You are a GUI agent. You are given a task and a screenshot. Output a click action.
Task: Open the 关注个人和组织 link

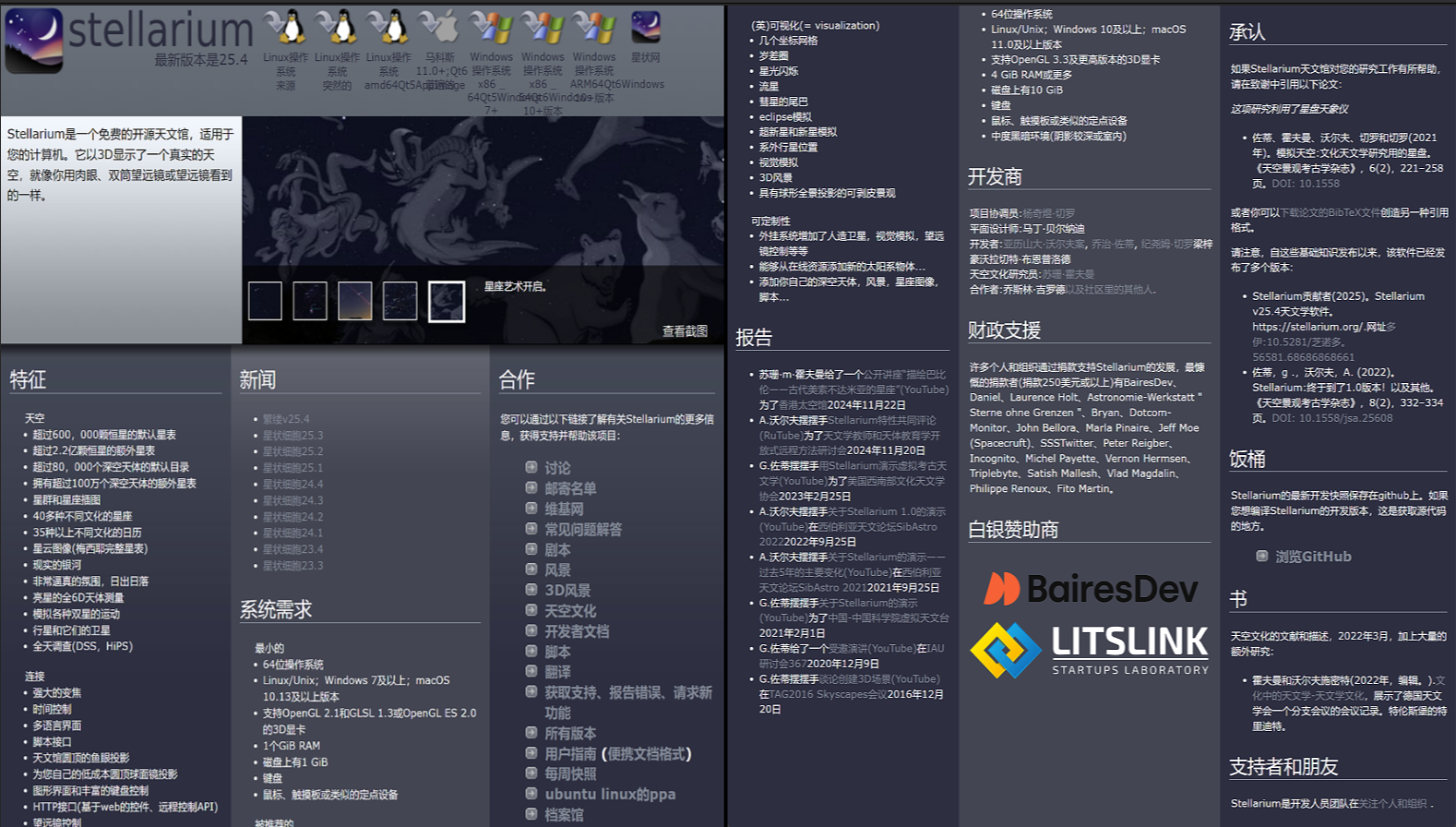click(1393, 803)
